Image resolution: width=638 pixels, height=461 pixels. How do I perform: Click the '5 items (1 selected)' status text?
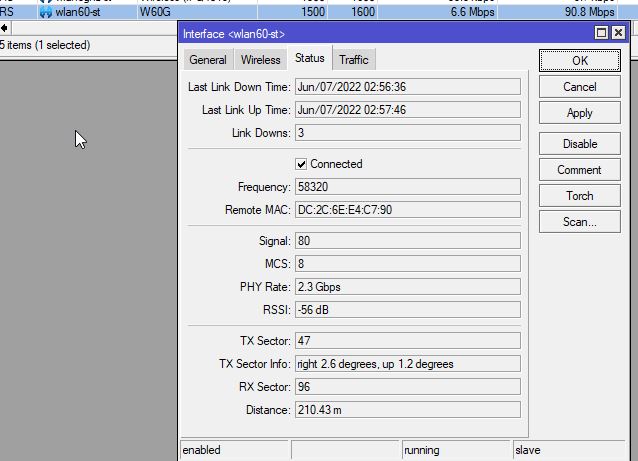coord(45,45)
